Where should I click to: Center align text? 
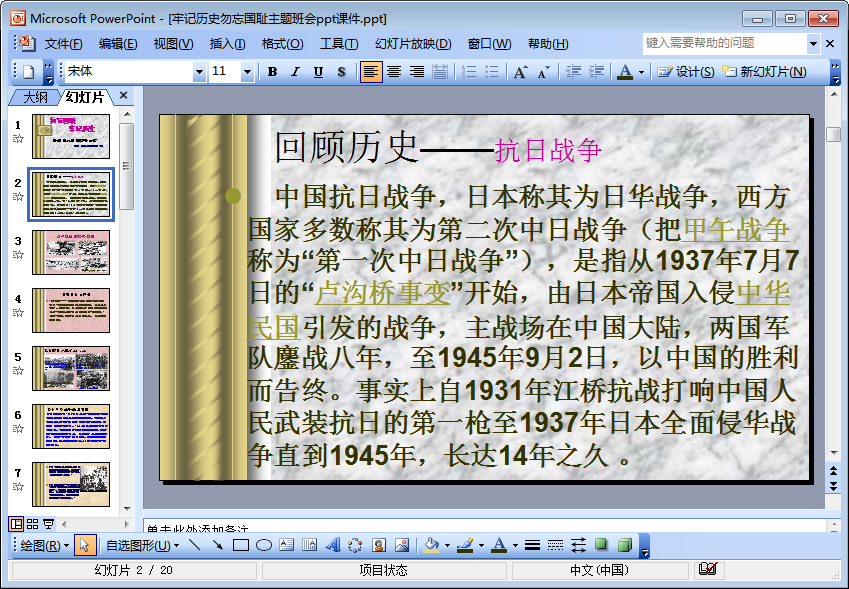click(x=394, y=71)
